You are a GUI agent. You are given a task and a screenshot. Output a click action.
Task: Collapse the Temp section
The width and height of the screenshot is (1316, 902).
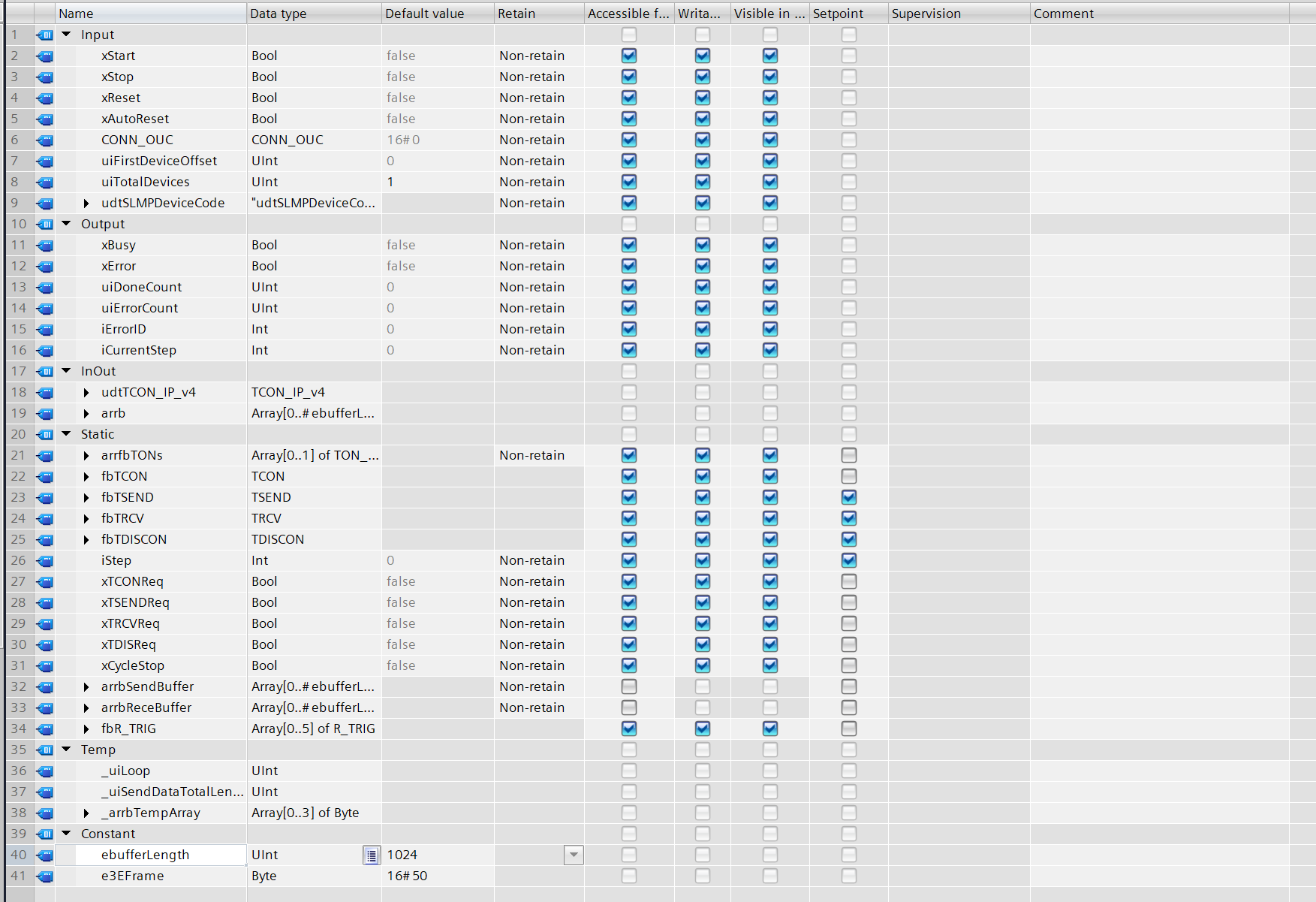click(x=66, y=750)
